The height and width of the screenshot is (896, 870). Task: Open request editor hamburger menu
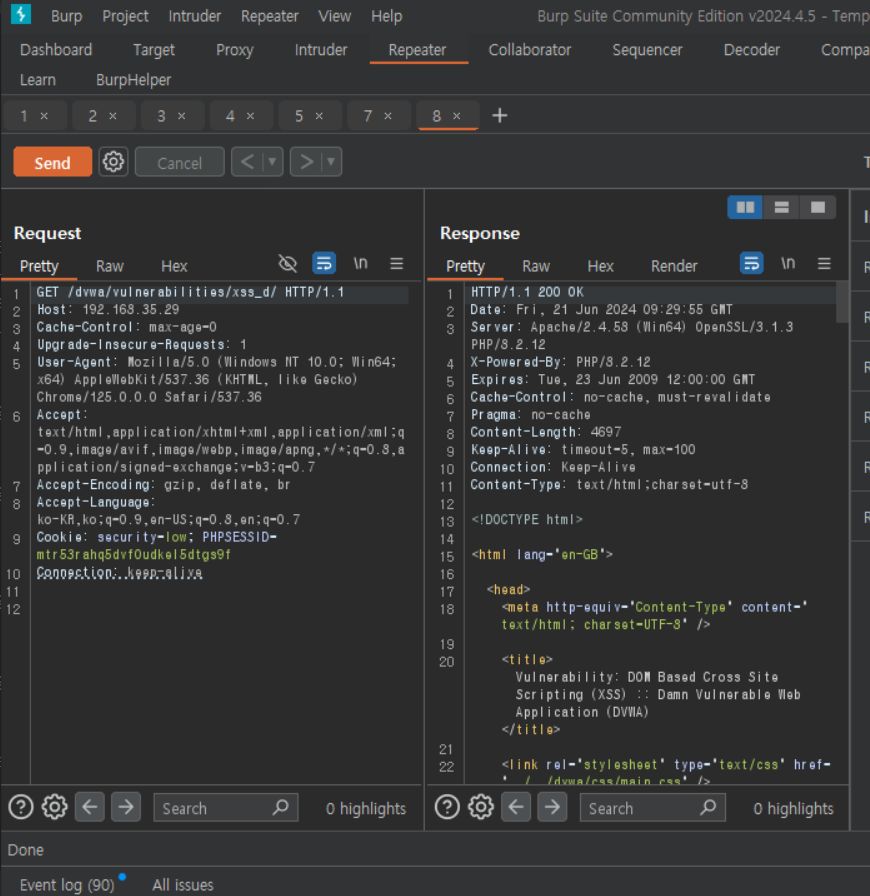397,264
